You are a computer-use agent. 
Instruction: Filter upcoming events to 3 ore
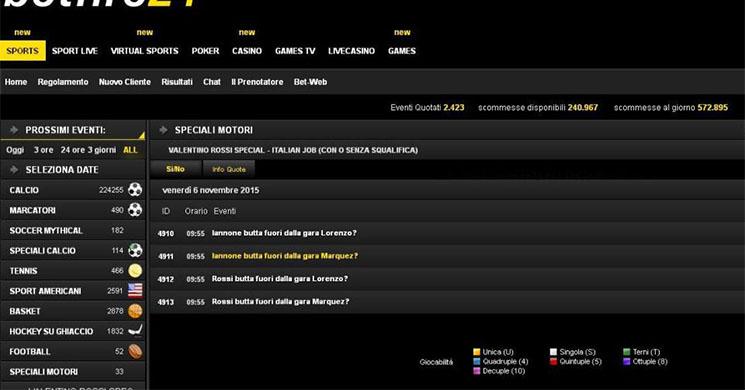[x=43, y=150]
